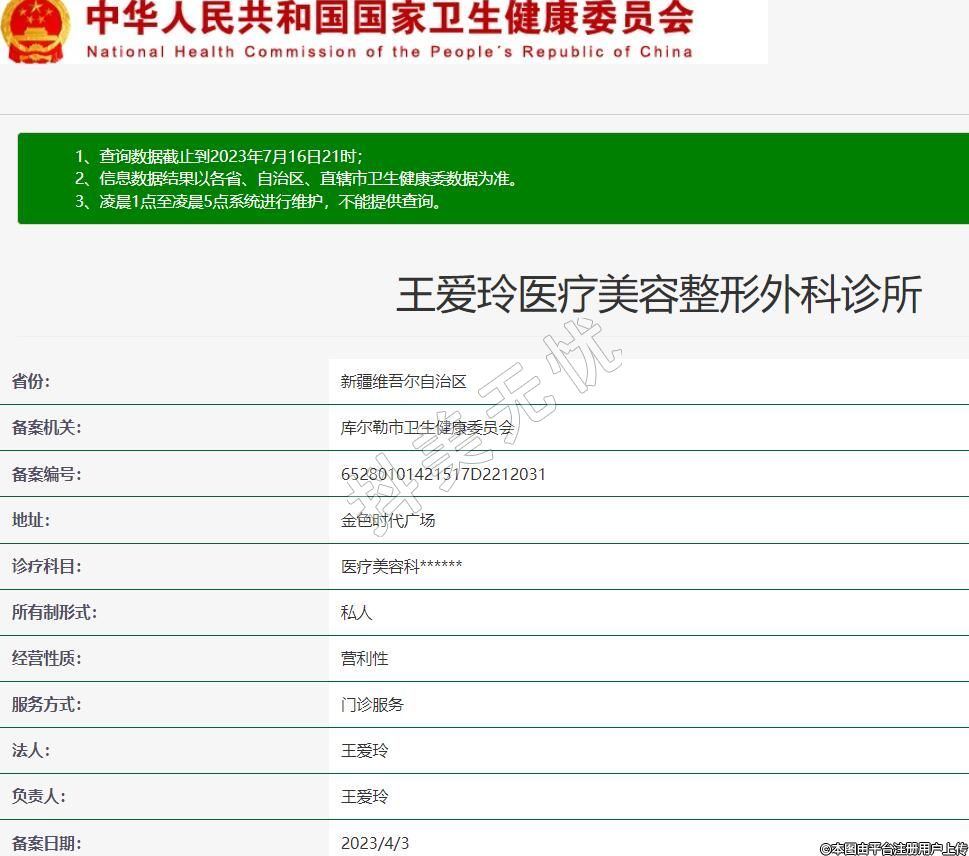The height and width of the screenshot is (856, 969).
Task: Click the business nature value 营利性
Action: (364, 658)
